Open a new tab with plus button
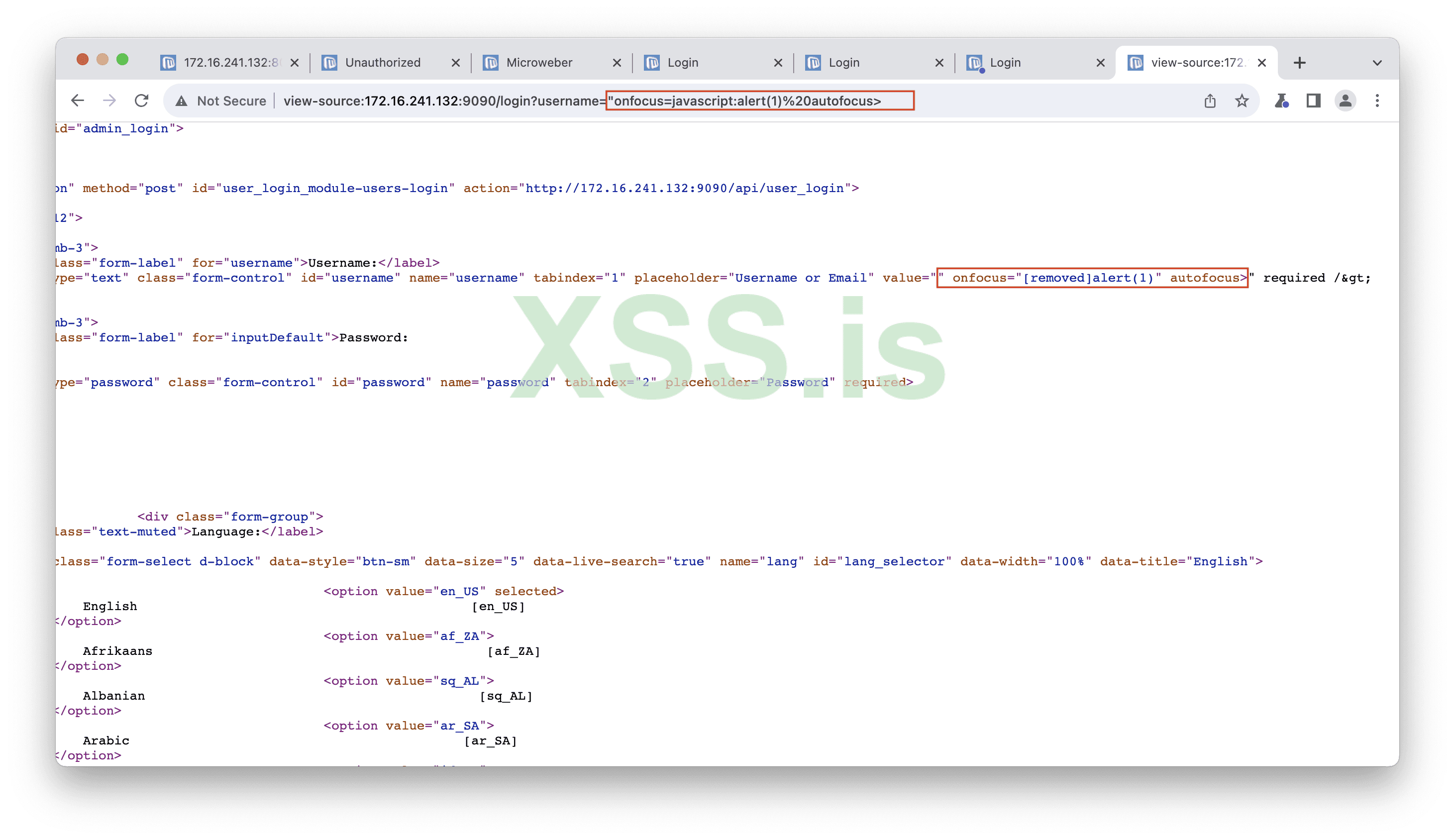This screenshot has height=840, width=1455. pos(1299,63)
